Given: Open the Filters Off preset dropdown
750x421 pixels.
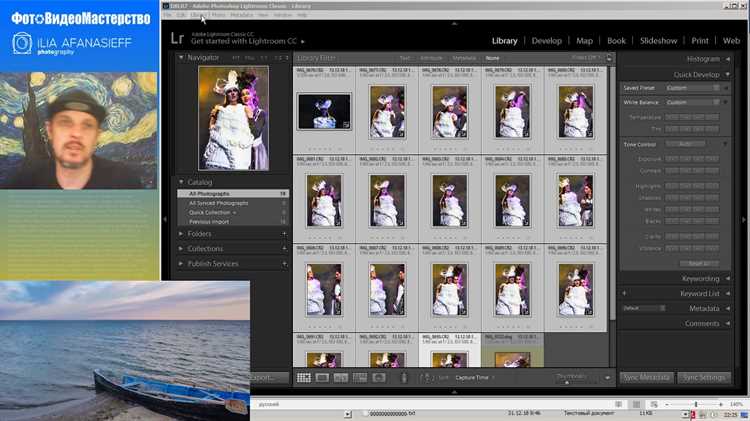Looking at the screenshot, I should (586, 58).
